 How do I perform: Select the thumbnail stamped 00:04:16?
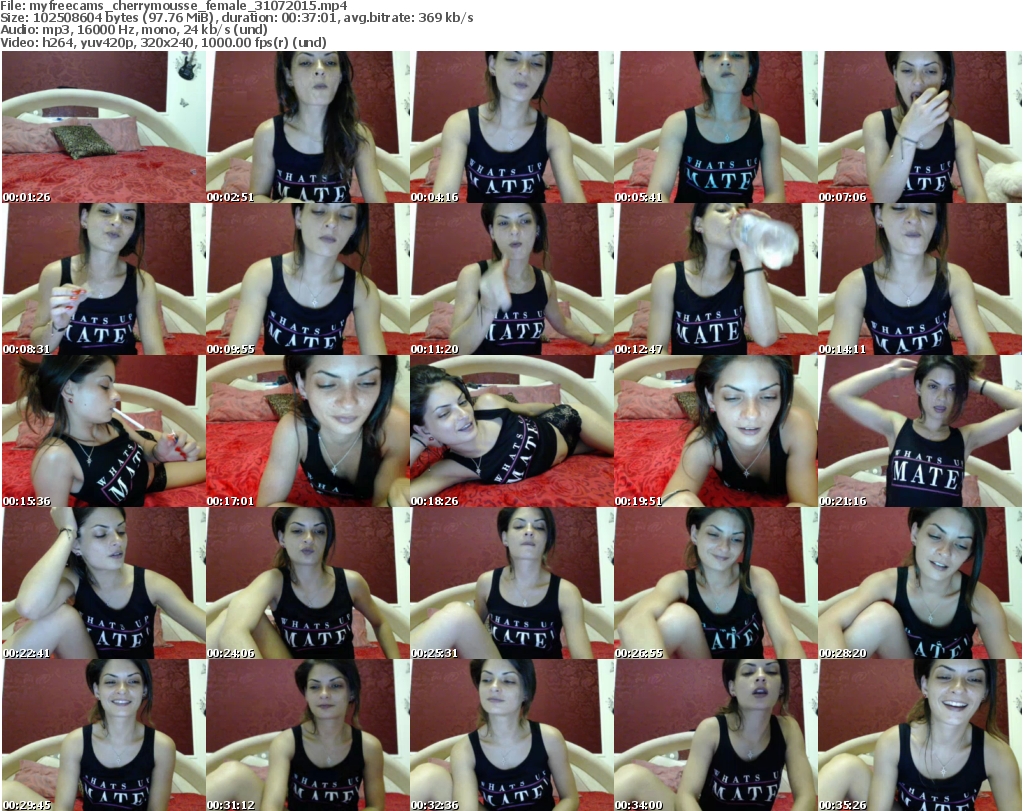coord(512,127)
